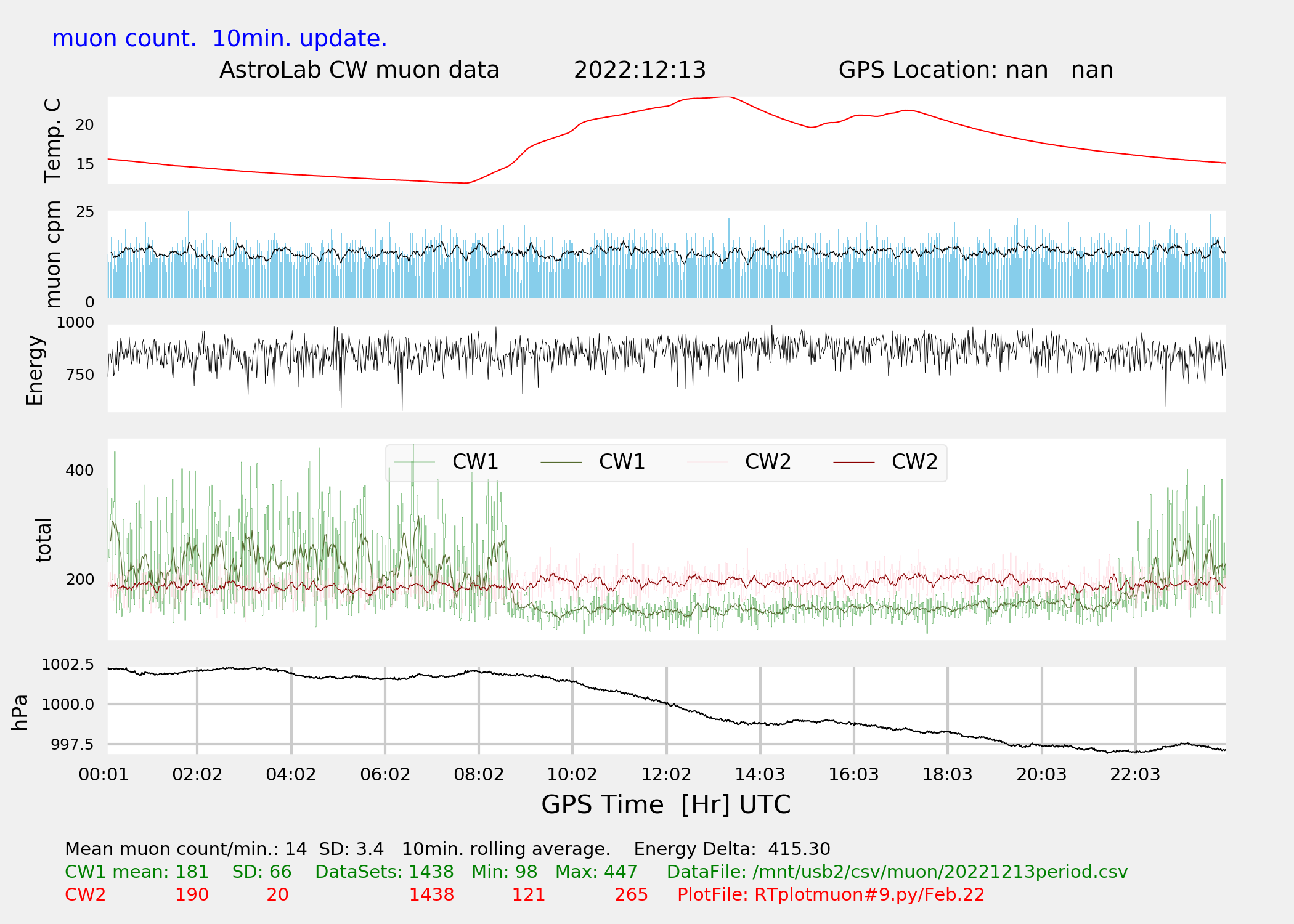Click the 'Energy Delta: 415.30' text
Screen dimensions: 1294x924
(732, 849)
